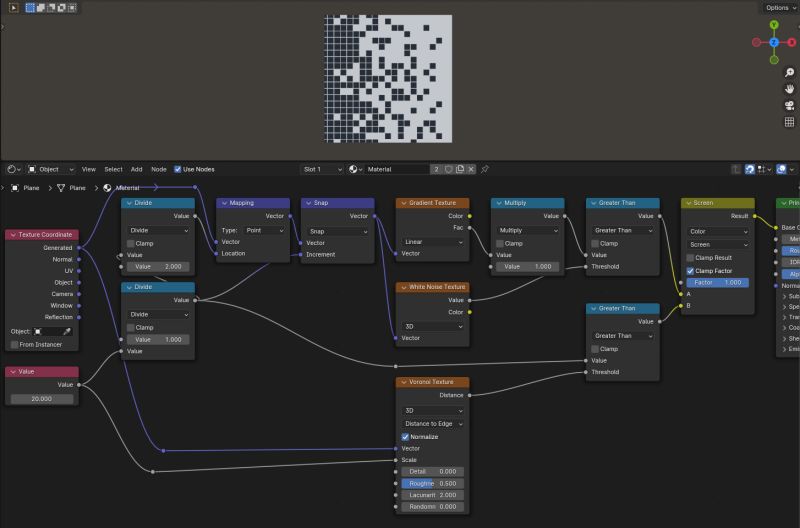Click the Lacunarity 2.000 field in Voronoi

pos(433,495)
